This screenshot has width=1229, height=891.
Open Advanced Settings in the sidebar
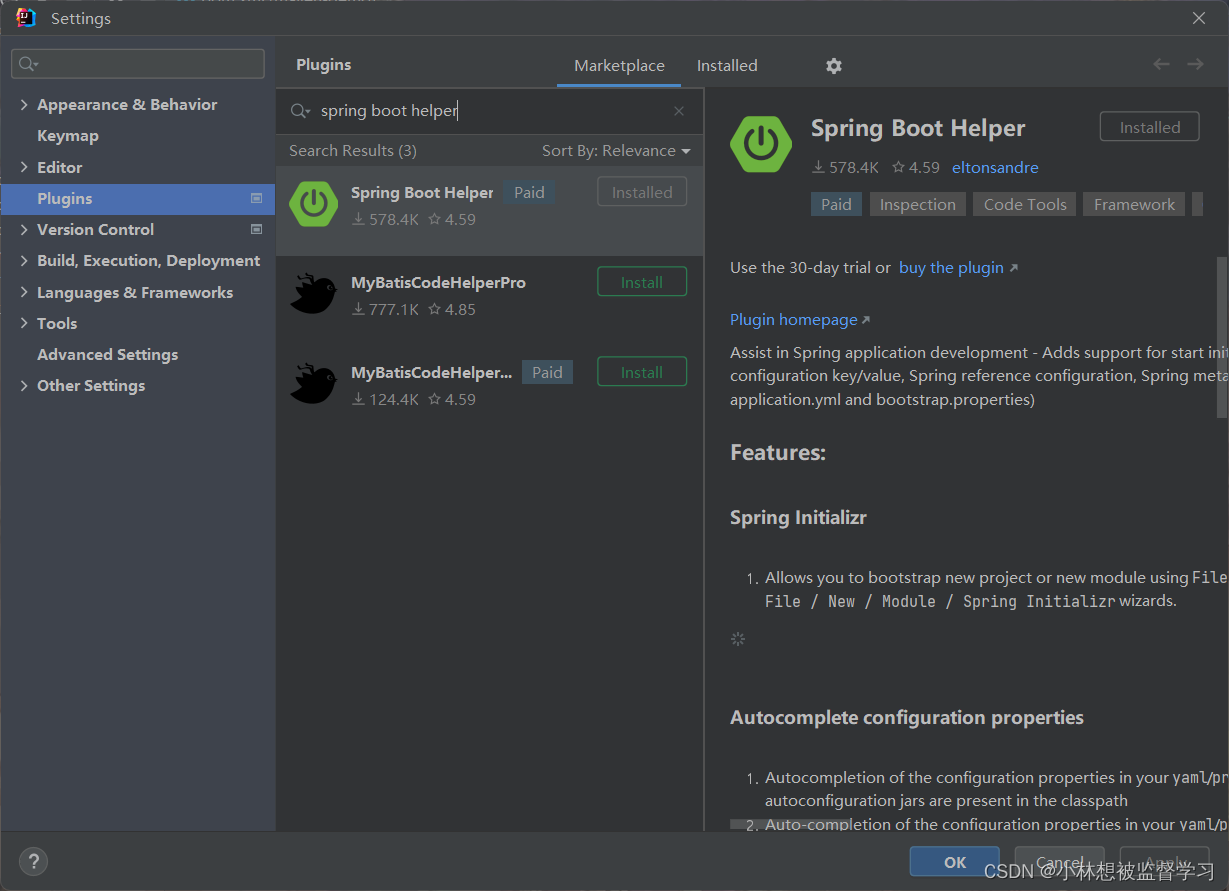coord(107,354)
